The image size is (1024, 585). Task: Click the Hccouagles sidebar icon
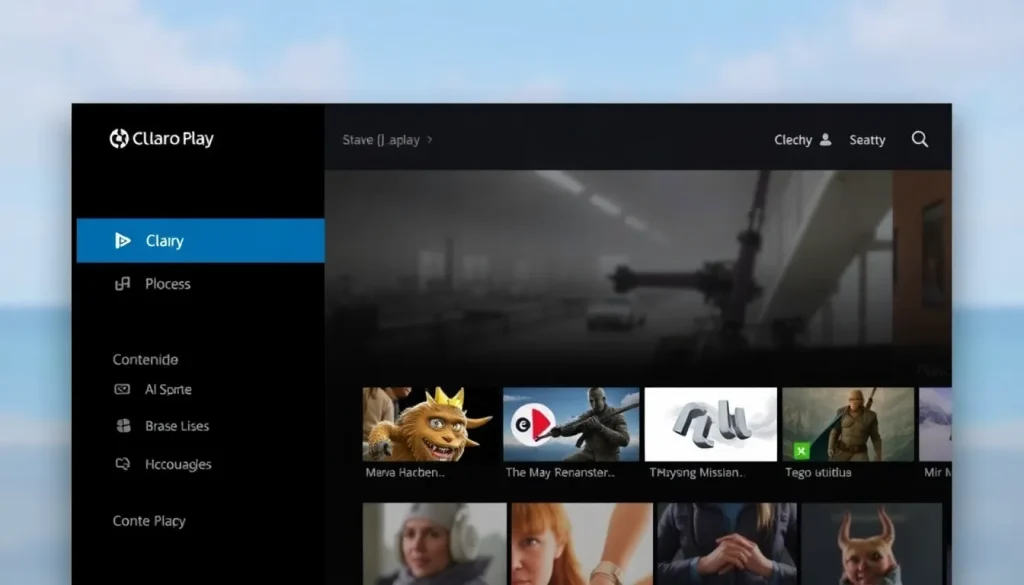pos(123,464)
